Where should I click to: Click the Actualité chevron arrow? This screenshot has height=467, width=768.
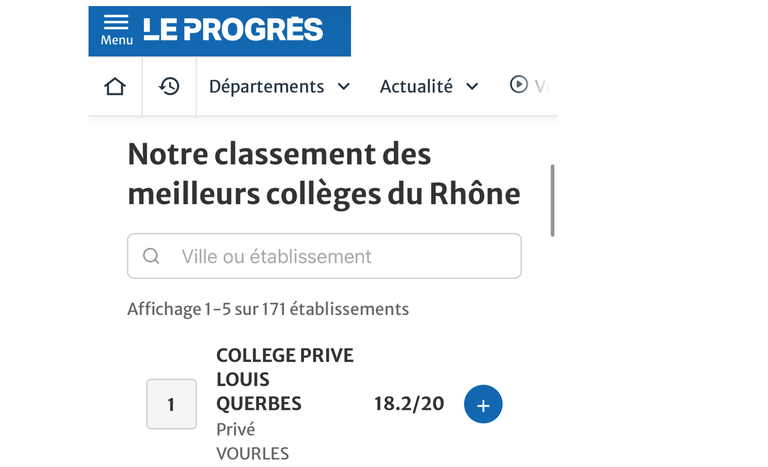point(472,87)
